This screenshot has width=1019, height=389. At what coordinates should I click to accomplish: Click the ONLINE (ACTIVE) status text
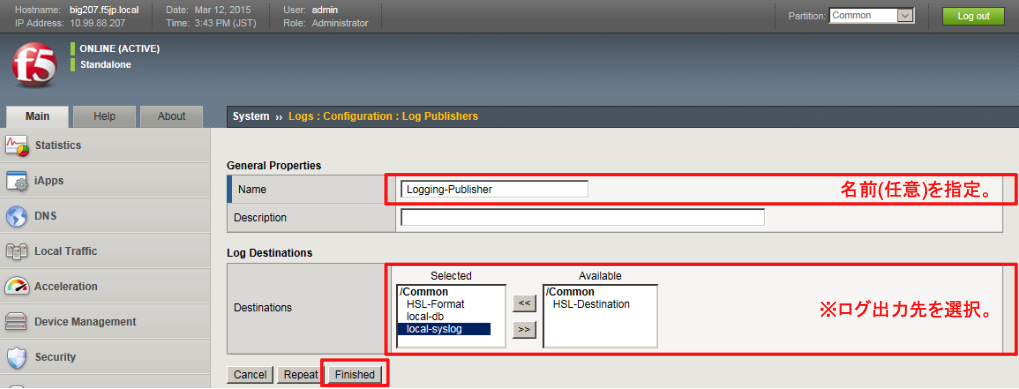pos(120,49)
